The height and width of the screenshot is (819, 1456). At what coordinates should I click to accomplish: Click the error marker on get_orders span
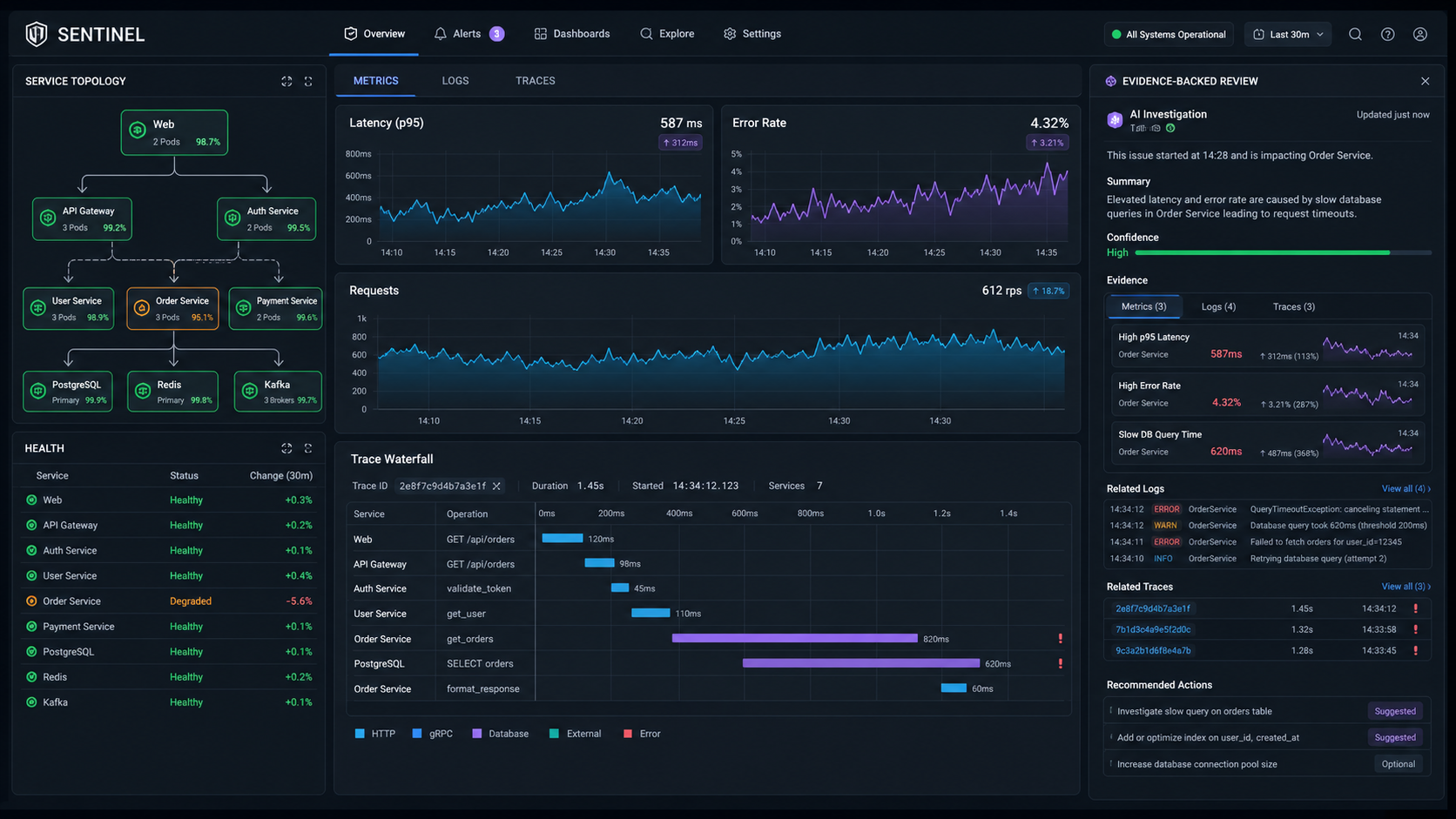[1060, 639]
